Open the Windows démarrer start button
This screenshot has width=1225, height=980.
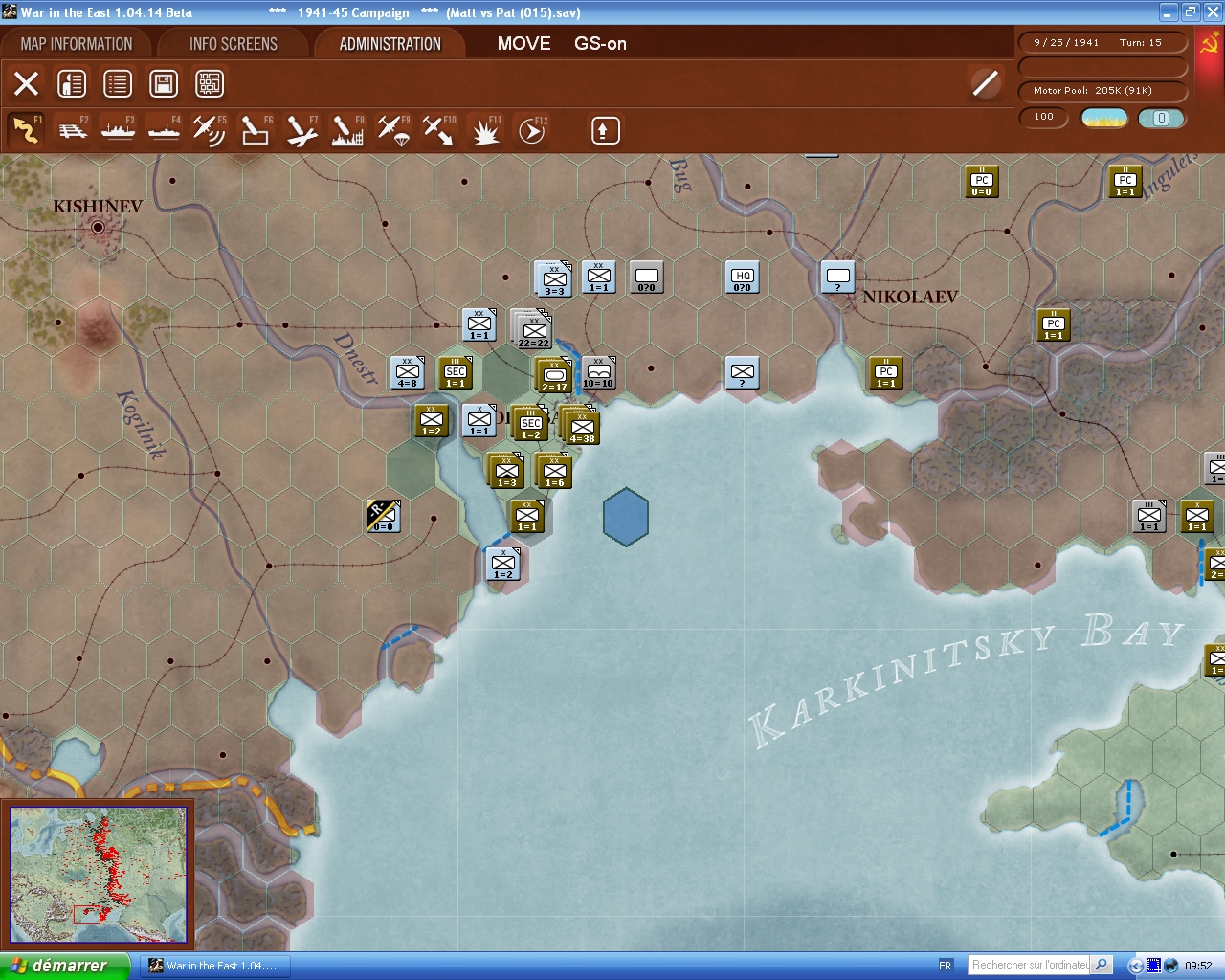coord(64,966)
